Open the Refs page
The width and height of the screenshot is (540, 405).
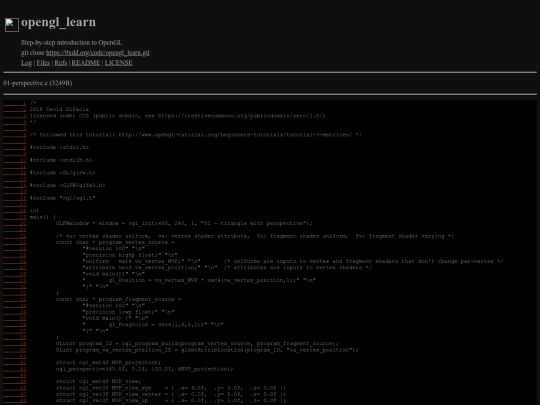(61, 63)
